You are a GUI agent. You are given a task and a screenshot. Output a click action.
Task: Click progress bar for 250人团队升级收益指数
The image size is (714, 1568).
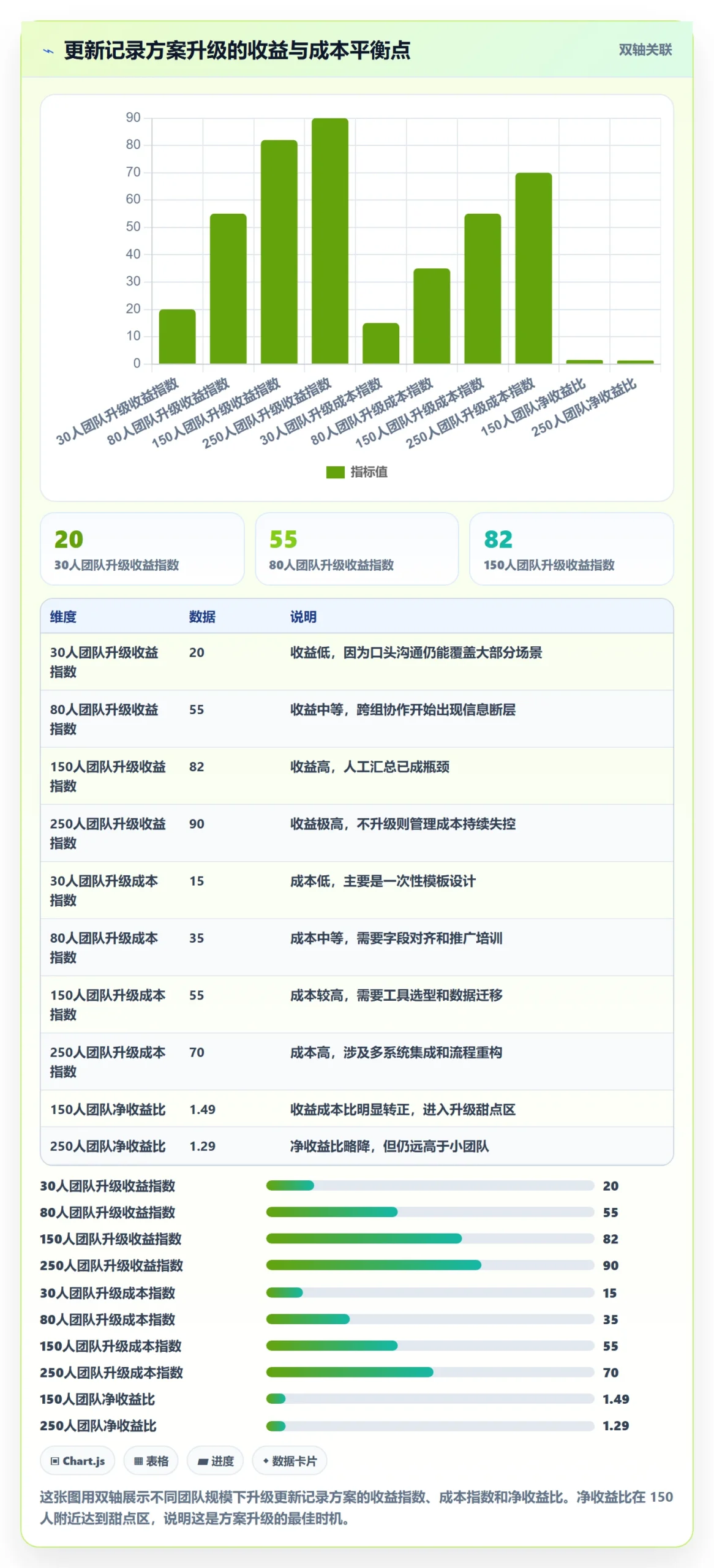430,1265
